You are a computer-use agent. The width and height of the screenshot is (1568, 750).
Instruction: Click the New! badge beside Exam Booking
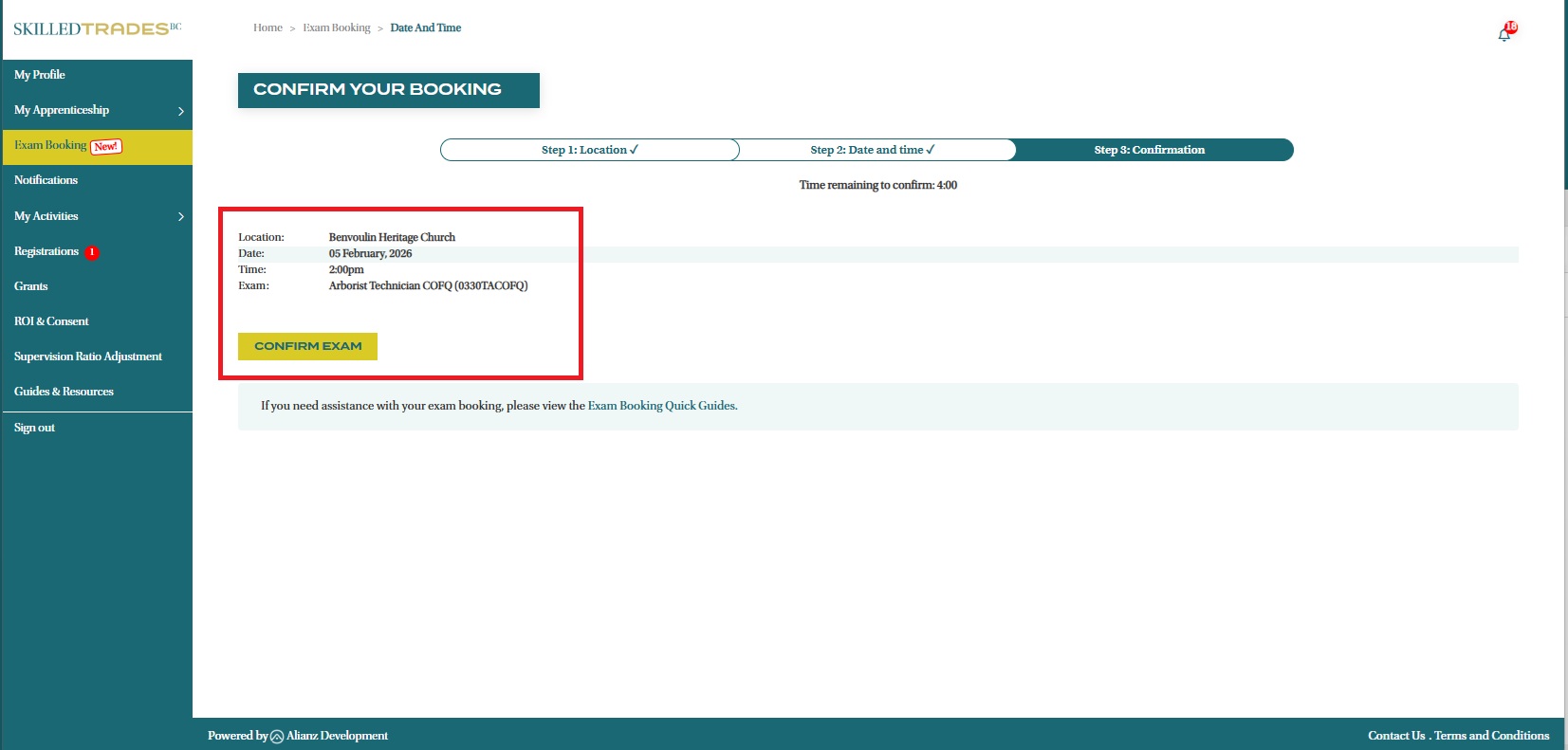click(x=106, y=146)
